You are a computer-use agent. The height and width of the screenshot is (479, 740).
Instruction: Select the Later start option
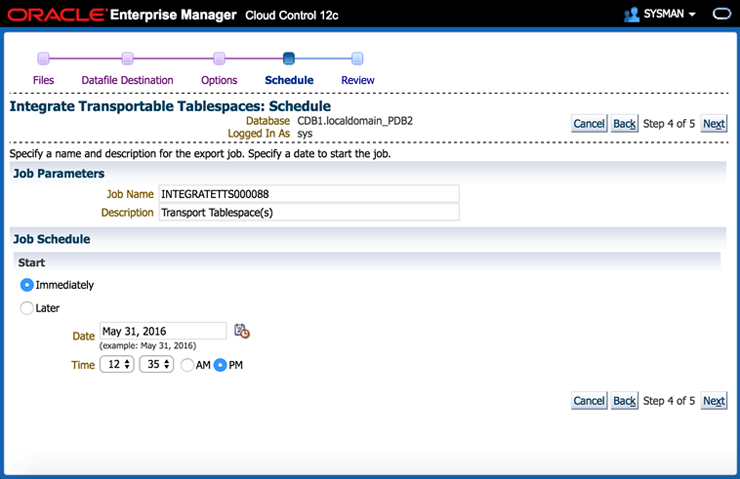[x=27, y=308]
